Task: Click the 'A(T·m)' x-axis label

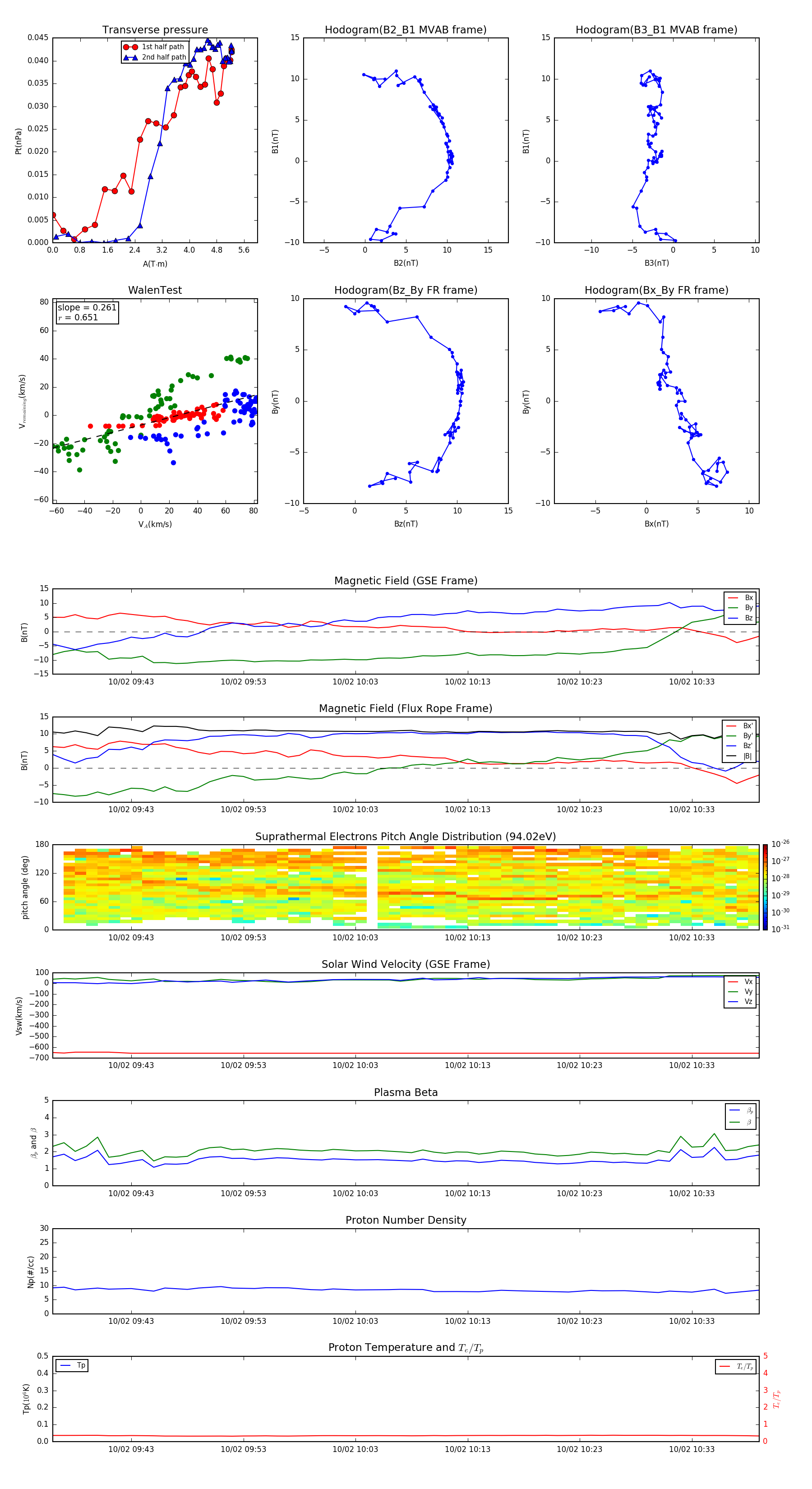Action: 155,264
